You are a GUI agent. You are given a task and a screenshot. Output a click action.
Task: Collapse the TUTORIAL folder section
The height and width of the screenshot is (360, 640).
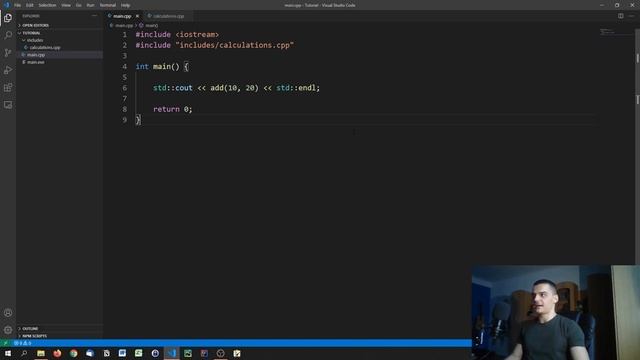point(31,33)
